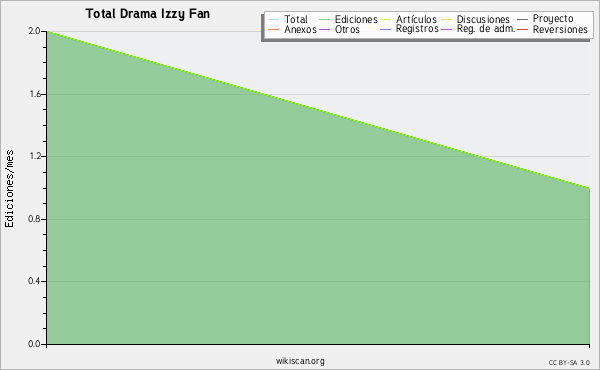
Task: Click the 0.0 y-axis tick label
Action: tap(34, 344)
